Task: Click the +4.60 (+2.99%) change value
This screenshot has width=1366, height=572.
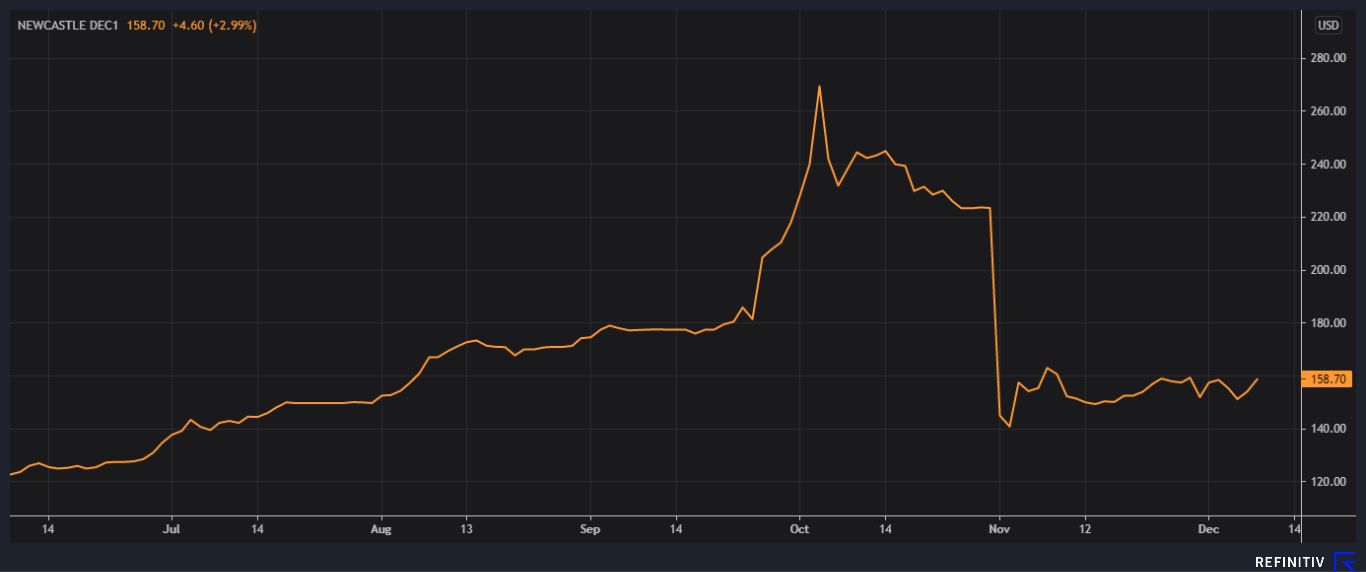Action: coord(215,25)
